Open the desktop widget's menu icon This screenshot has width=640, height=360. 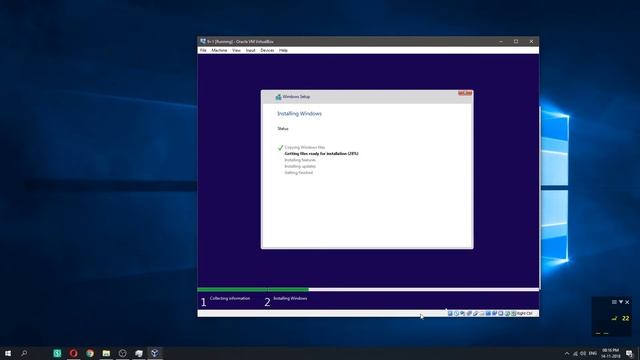(614, 302)
